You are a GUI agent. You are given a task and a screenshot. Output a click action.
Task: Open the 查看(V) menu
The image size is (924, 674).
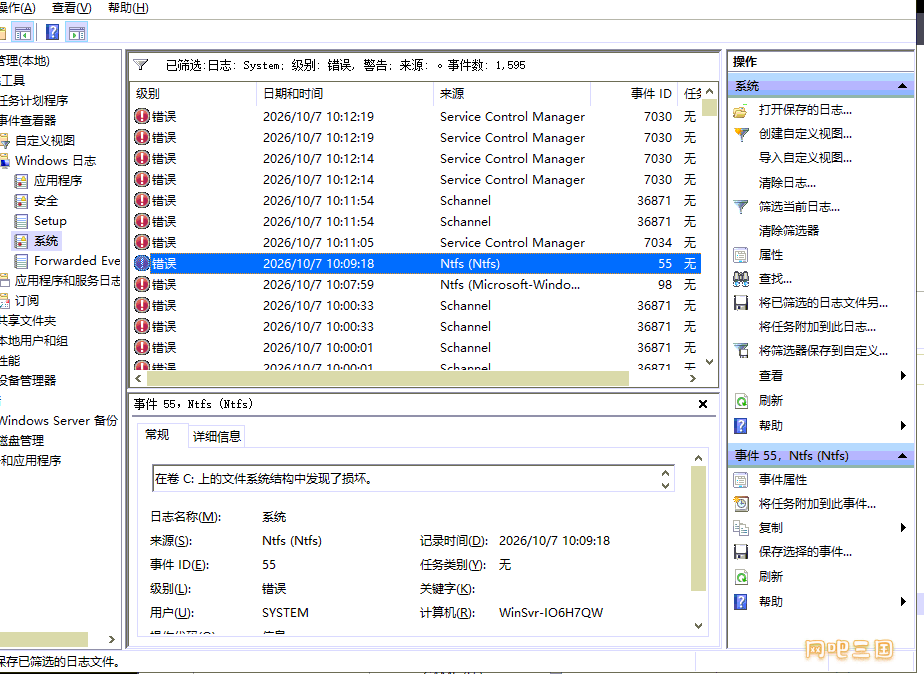coord(71,8)
